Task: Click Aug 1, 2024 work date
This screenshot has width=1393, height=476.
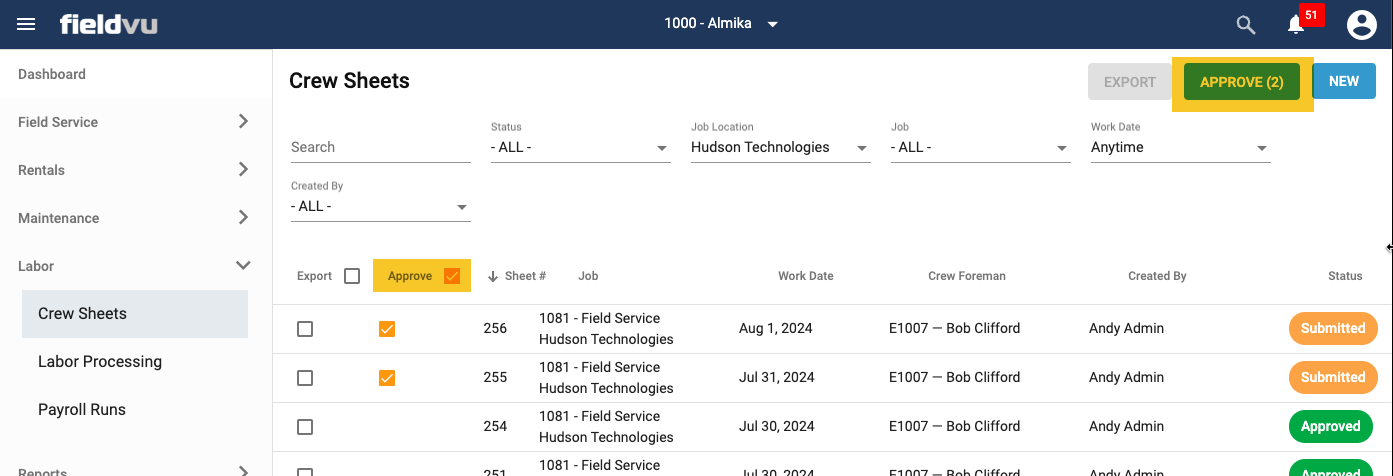Action: (x=776, y=328)
